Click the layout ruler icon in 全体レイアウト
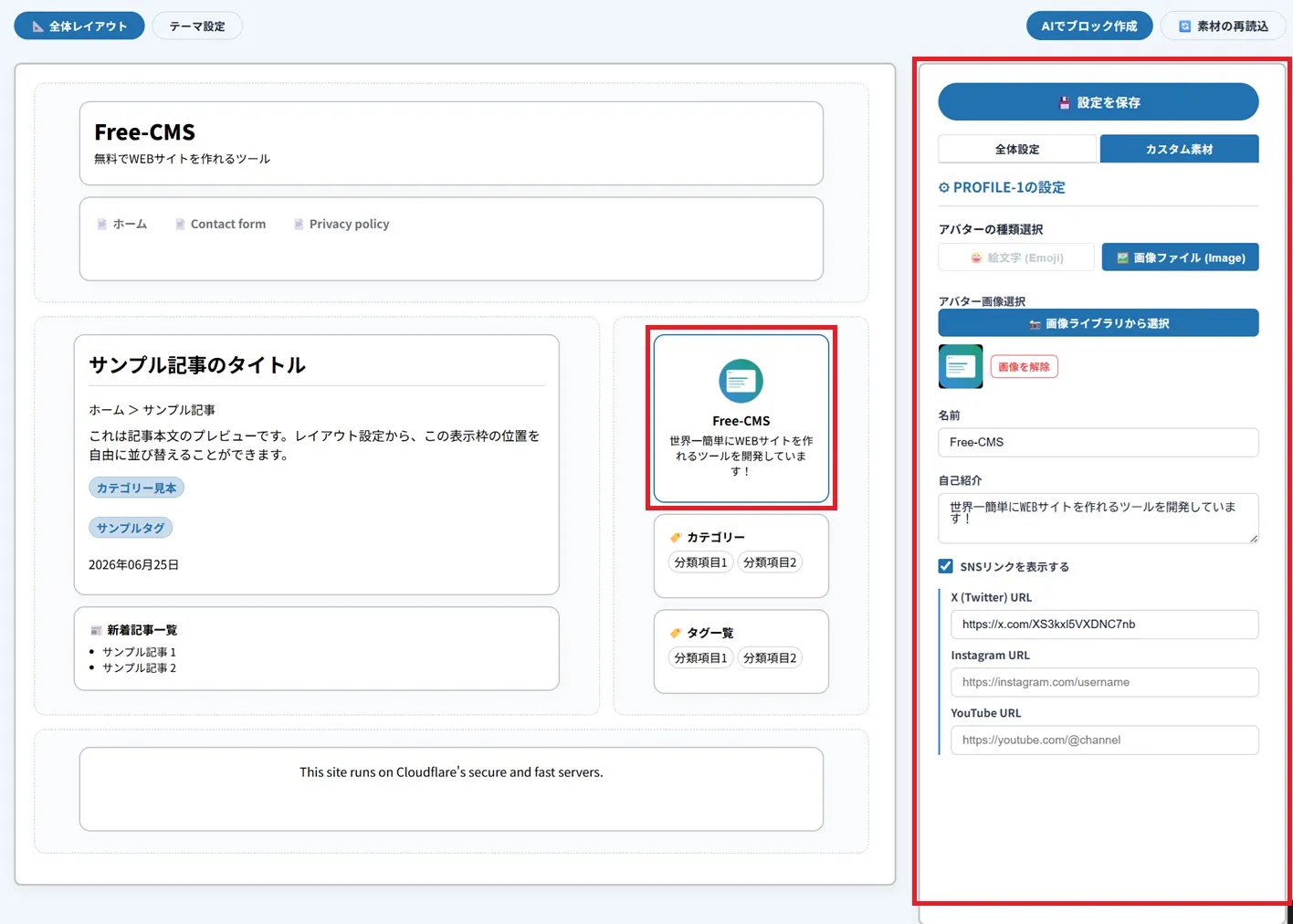Image resolution: width=1293 pixels, height=924 pixels. pos(37,26)
